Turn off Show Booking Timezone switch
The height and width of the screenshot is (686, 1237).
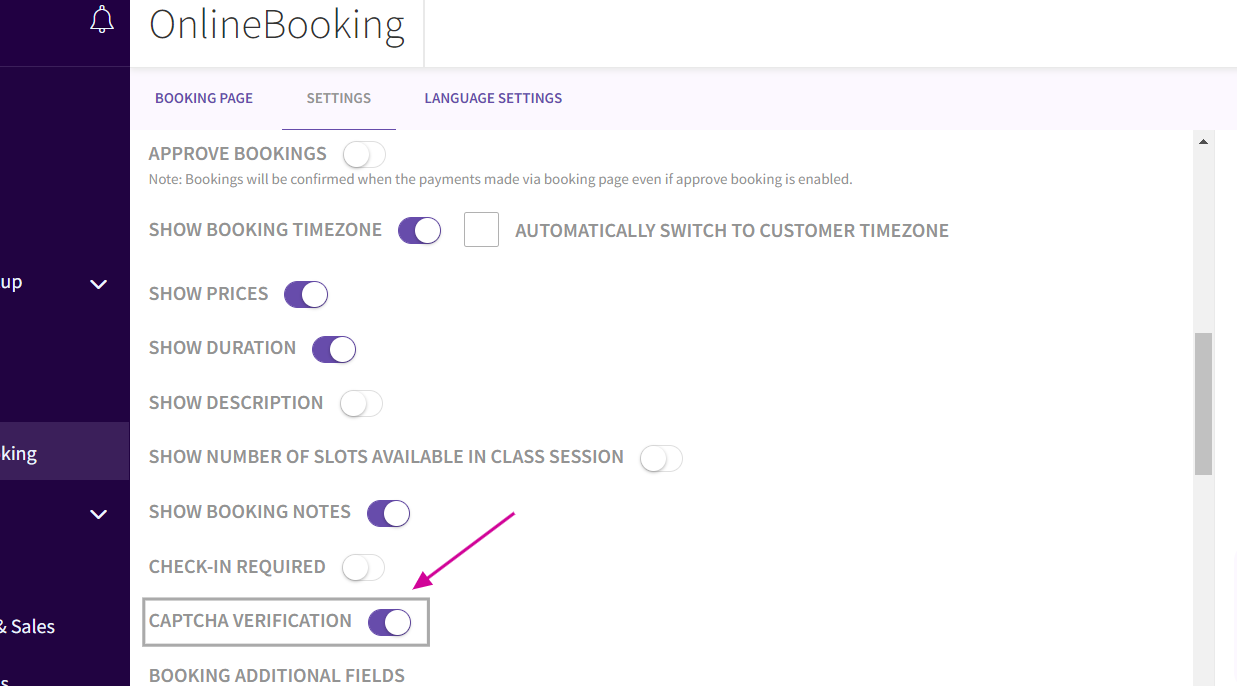[420, 231]
